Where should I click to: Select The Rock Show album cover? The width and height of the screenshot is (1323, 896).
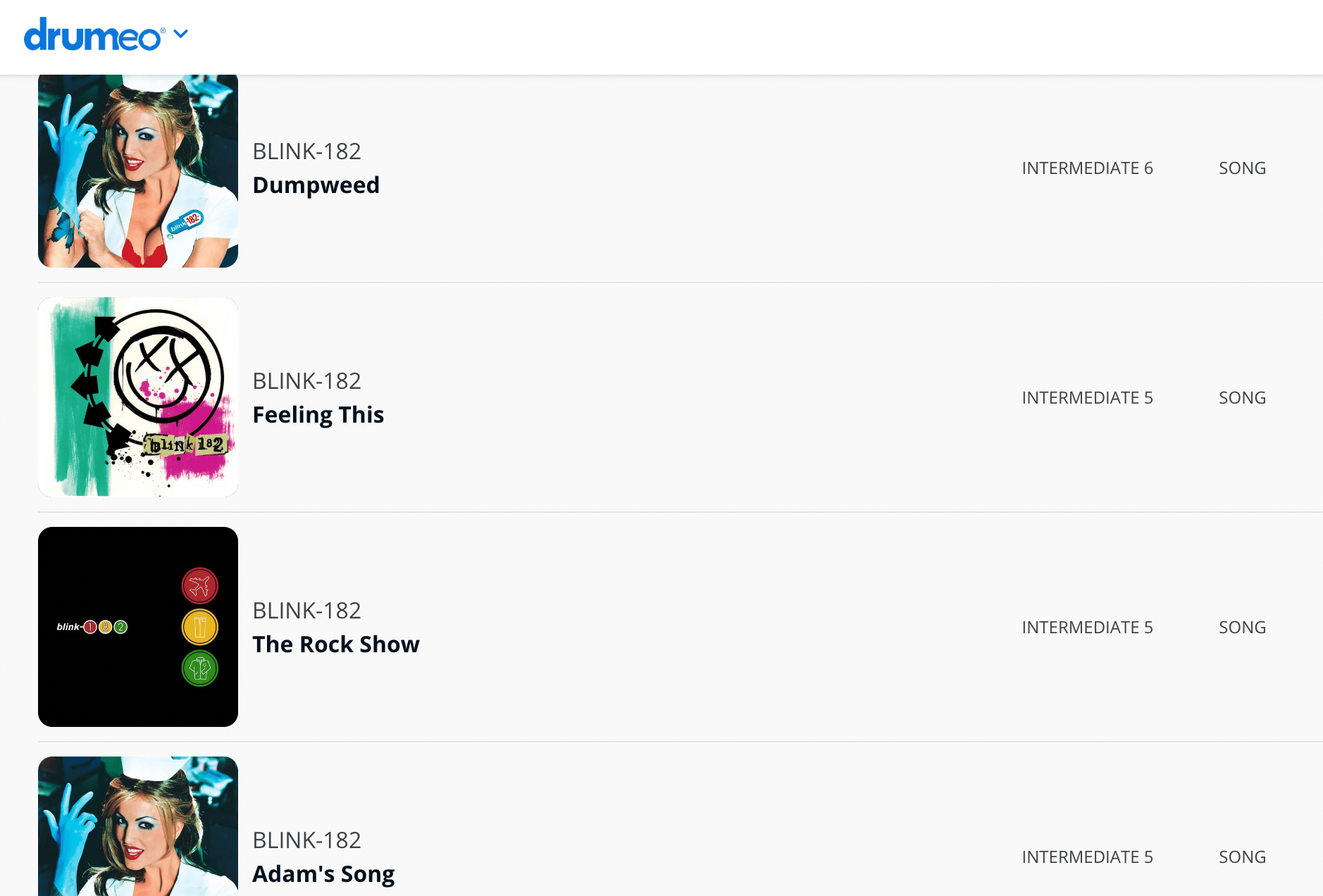click(x=138, y=627)
